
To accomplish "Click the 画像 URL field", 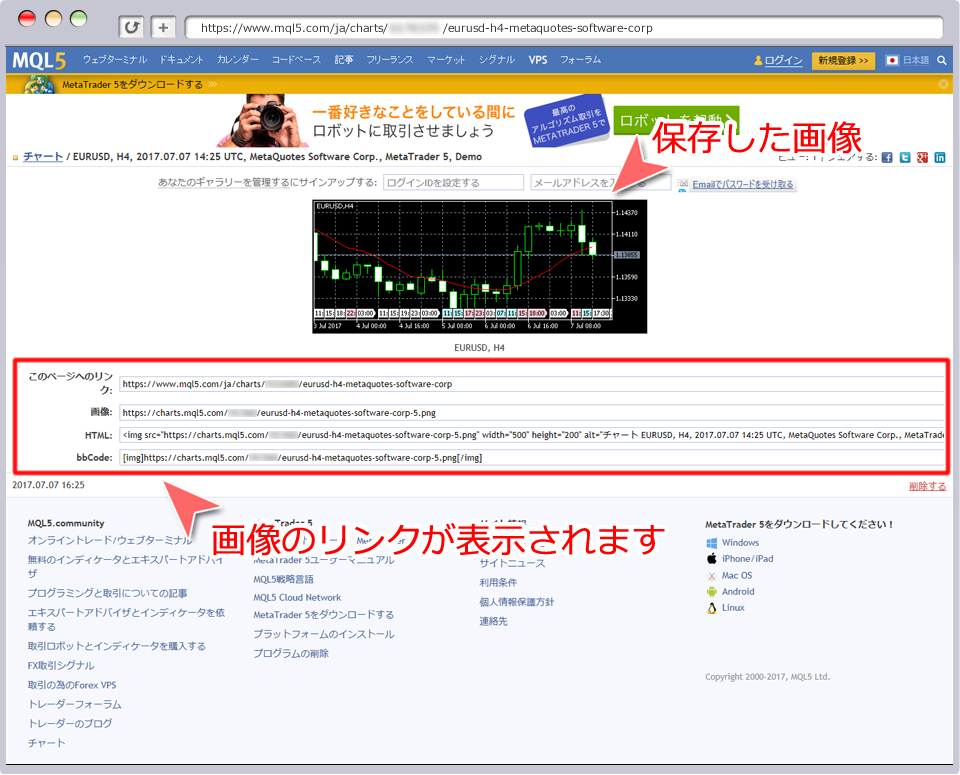I will [x=531, y=413].
